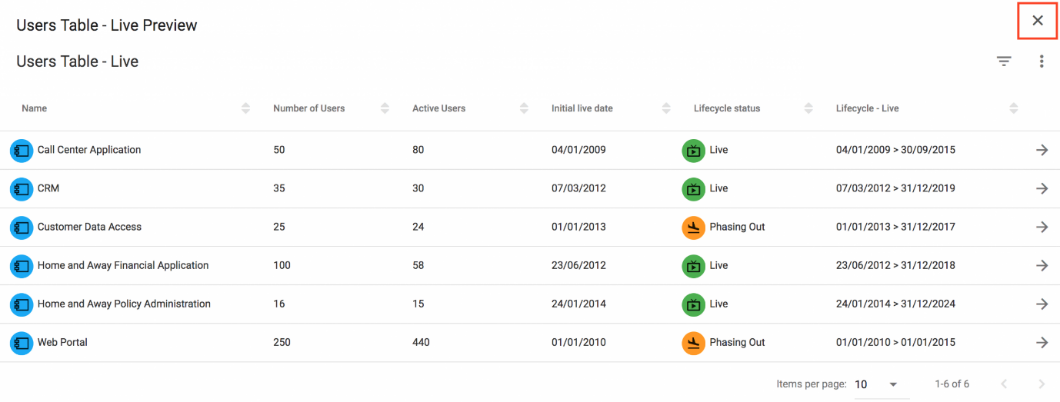Click the Phasing Out icon for Customer Data Access
Viewport: 1060px width, 402px height.
pos(693,227)
